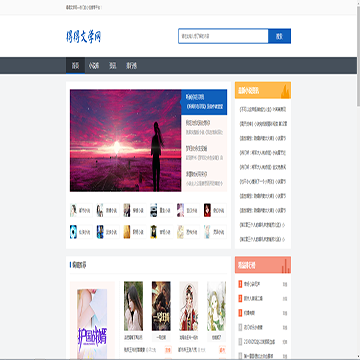The width and height of the screenshot is (360, 360).
Task: Open the category icon with purple anime cover
Action: (x=188, y=210)
